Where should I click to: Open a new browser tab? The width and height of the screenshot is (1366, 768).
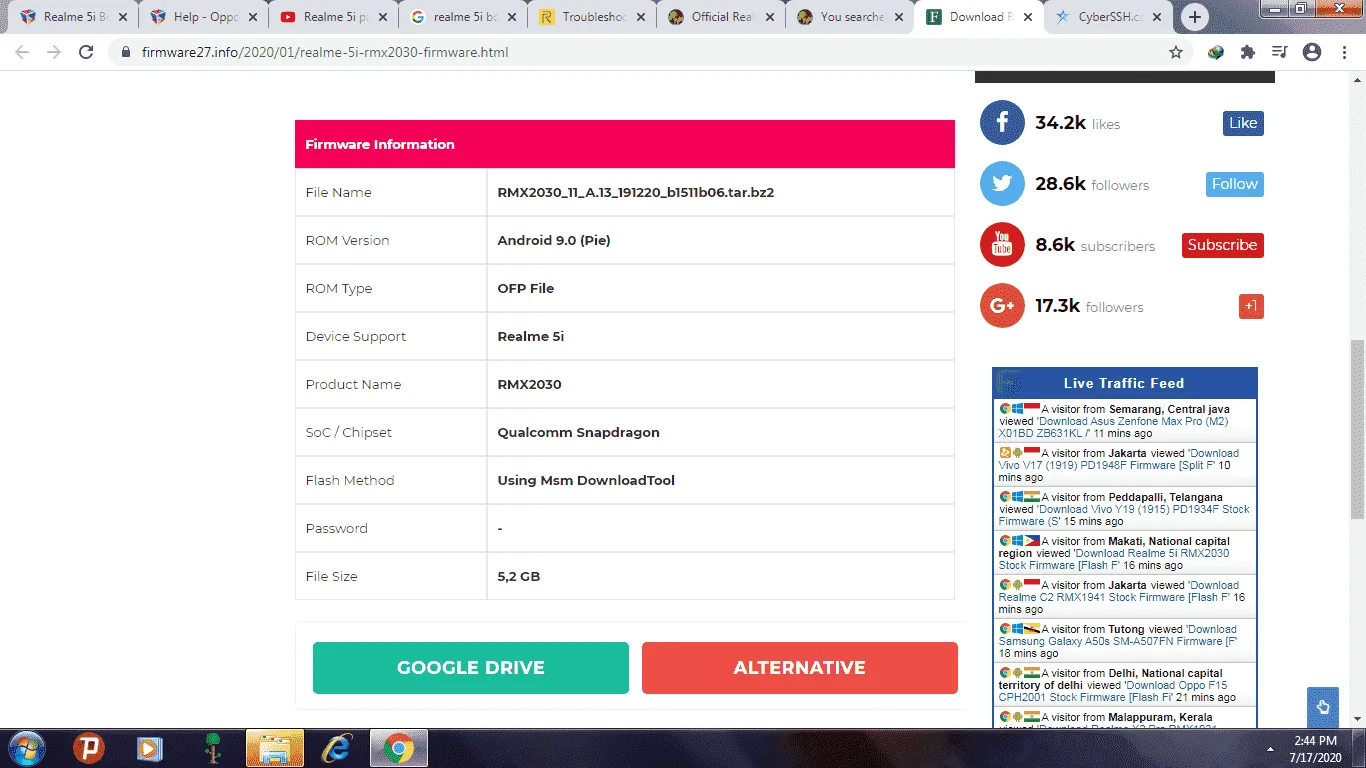pos(1194,17)
